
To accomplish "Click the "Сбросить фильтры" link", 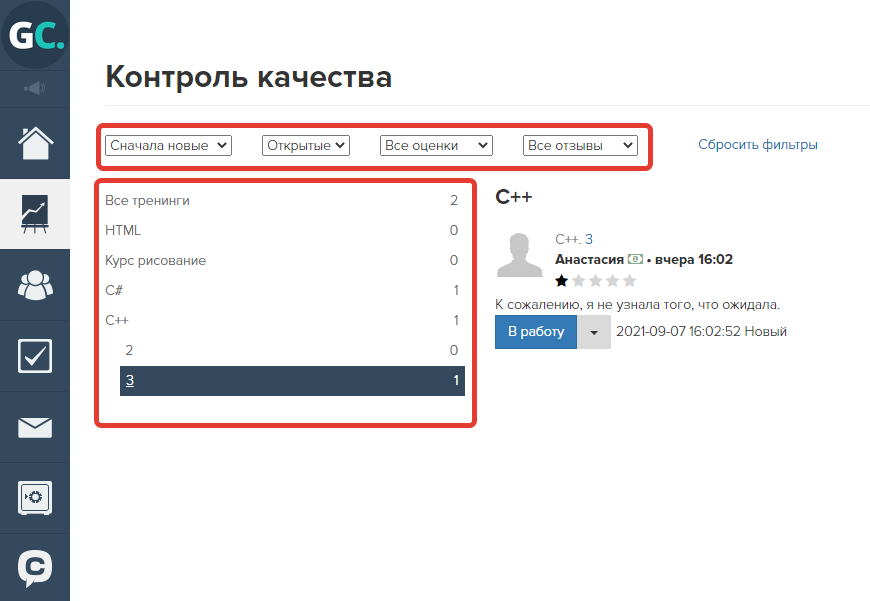I will [756, 144].
